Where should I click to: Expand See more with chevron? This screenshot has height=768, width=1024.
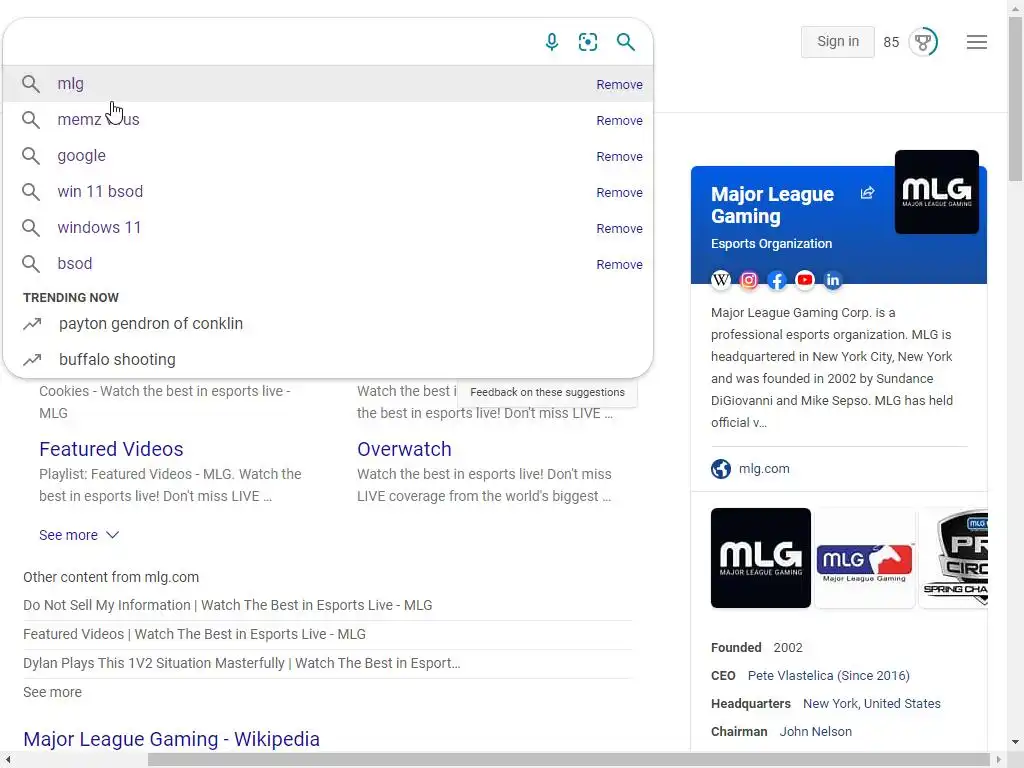click(x=79, y=535)
